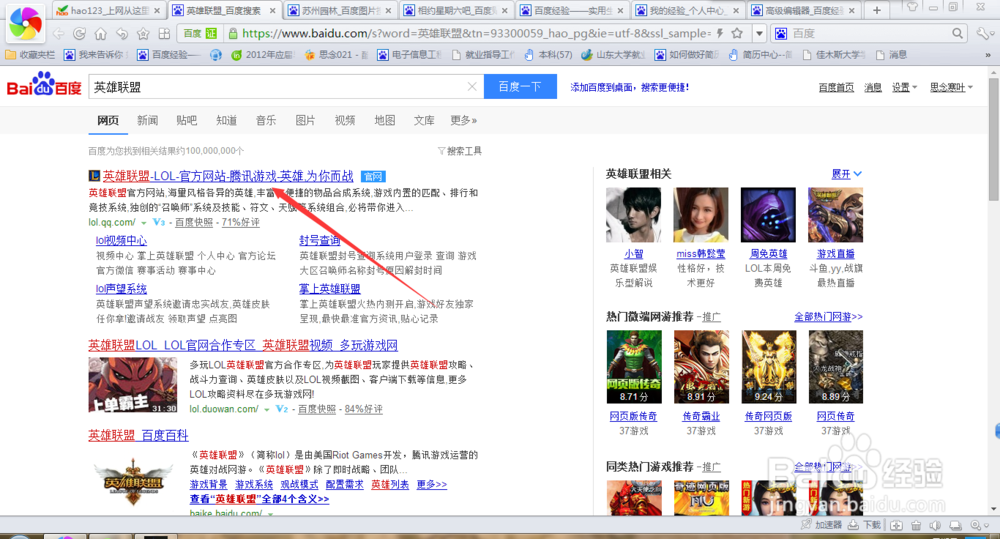Open the wrench tools icon
Image resolution: width=1000 pixels, height=539 pixels.
985,33
